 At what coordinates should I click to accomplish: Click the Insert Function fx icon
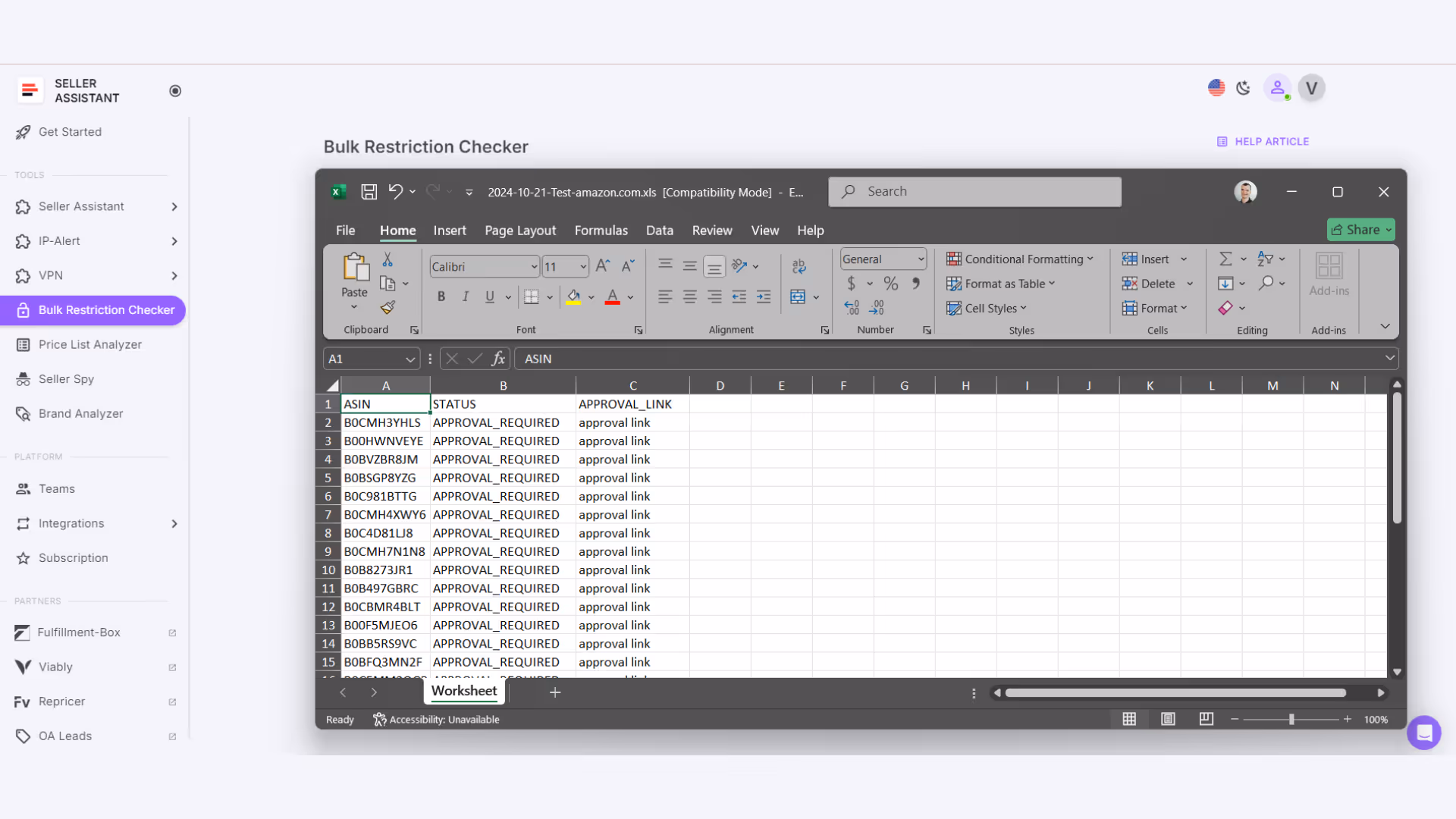coord(498,359)
